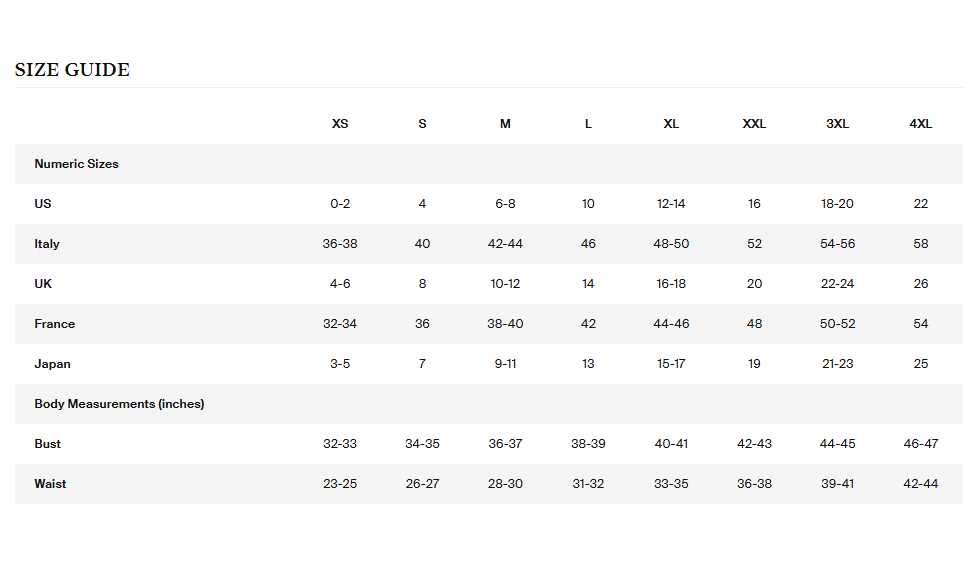Click the Bust row label
The width and height of the screenshot is (977, 587).
click(47, 444)
